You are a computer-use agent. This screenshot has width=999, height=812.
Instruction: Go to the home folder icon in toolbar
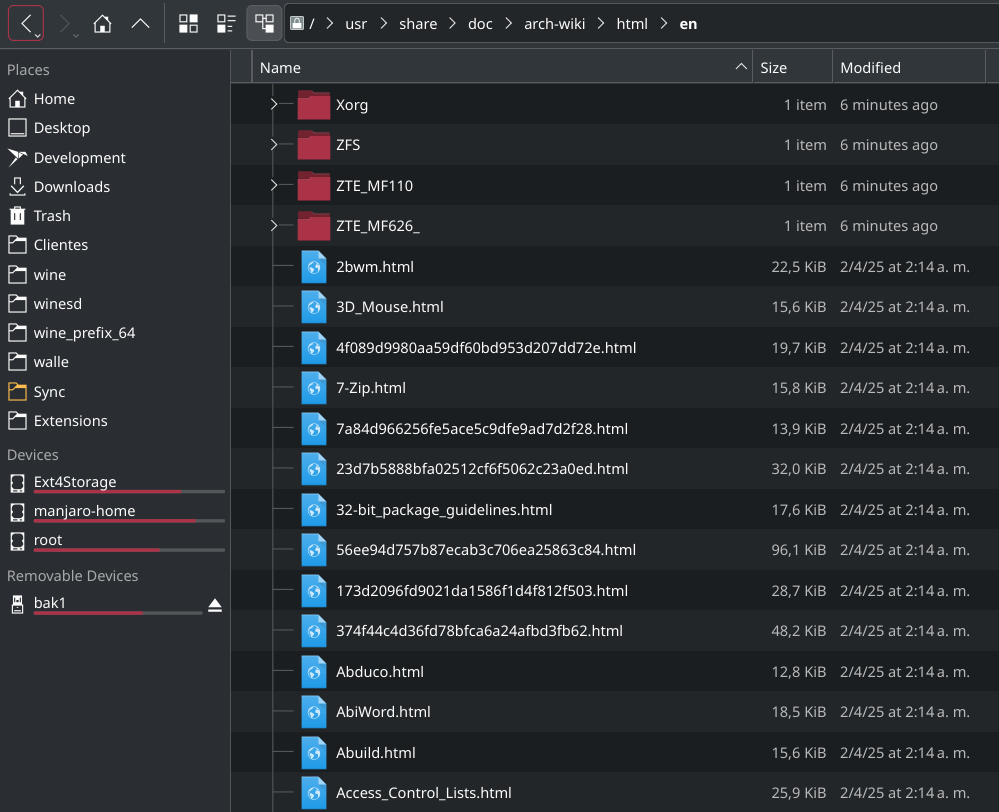point(102,24)
